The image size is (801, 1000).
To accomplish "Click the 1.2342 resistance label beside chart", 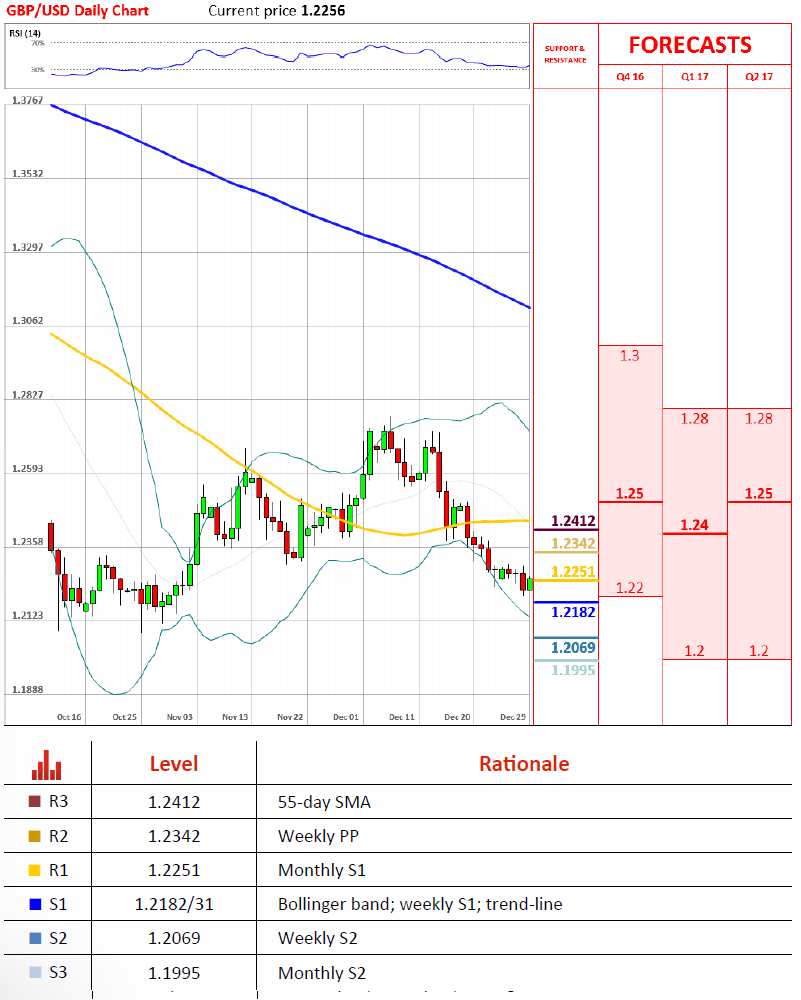I will [573, 543].
